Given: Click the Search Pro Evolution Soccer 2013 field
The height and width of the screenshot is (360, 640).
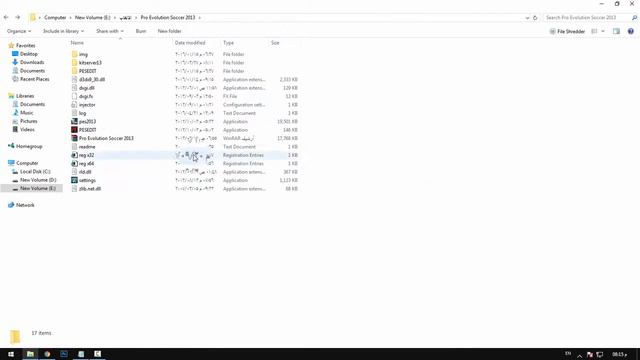Looking at the screenshot, I should (x=587, y=18).
